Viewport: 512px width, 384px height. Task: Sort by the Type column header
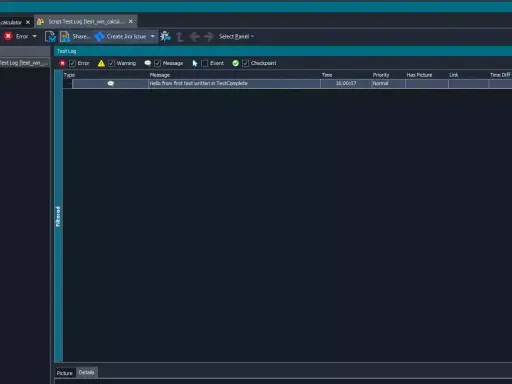click(105, 75)
